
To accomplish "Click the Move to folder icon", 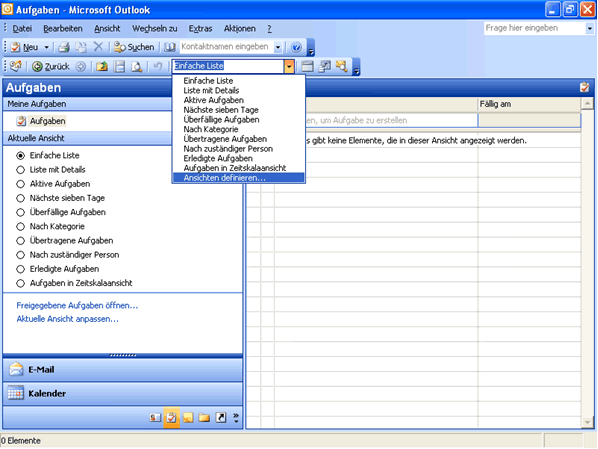I will [81, 47].
